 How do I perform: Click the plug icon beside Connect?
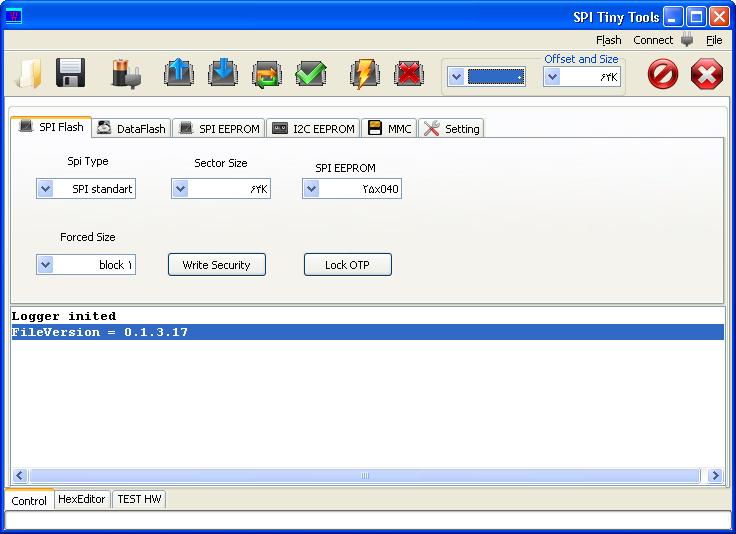[x=687, y=40]
